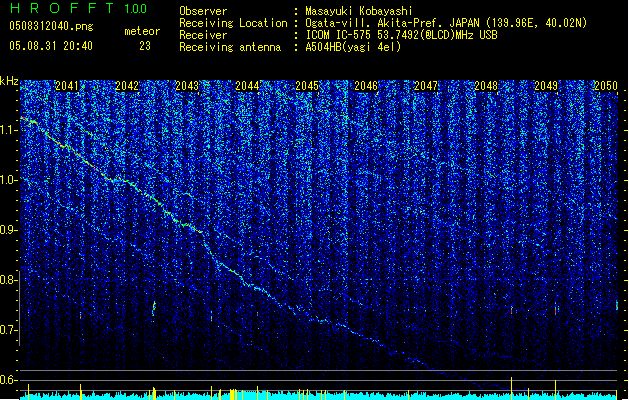The width and height of the screenshot is (629, 400).
Task: Click the 2044 time marker
Action: click(x=247, y=85)
